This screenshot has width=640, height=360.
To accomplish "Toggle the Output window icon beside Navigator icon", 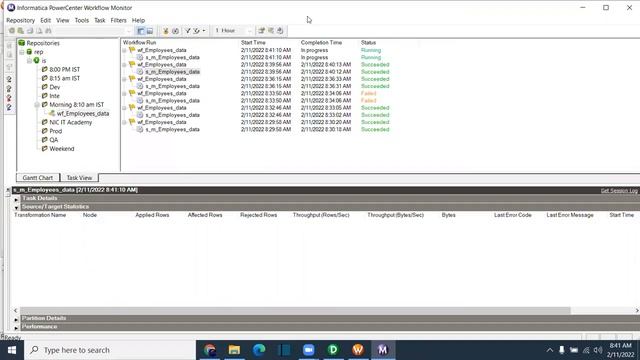I will 150,31.
